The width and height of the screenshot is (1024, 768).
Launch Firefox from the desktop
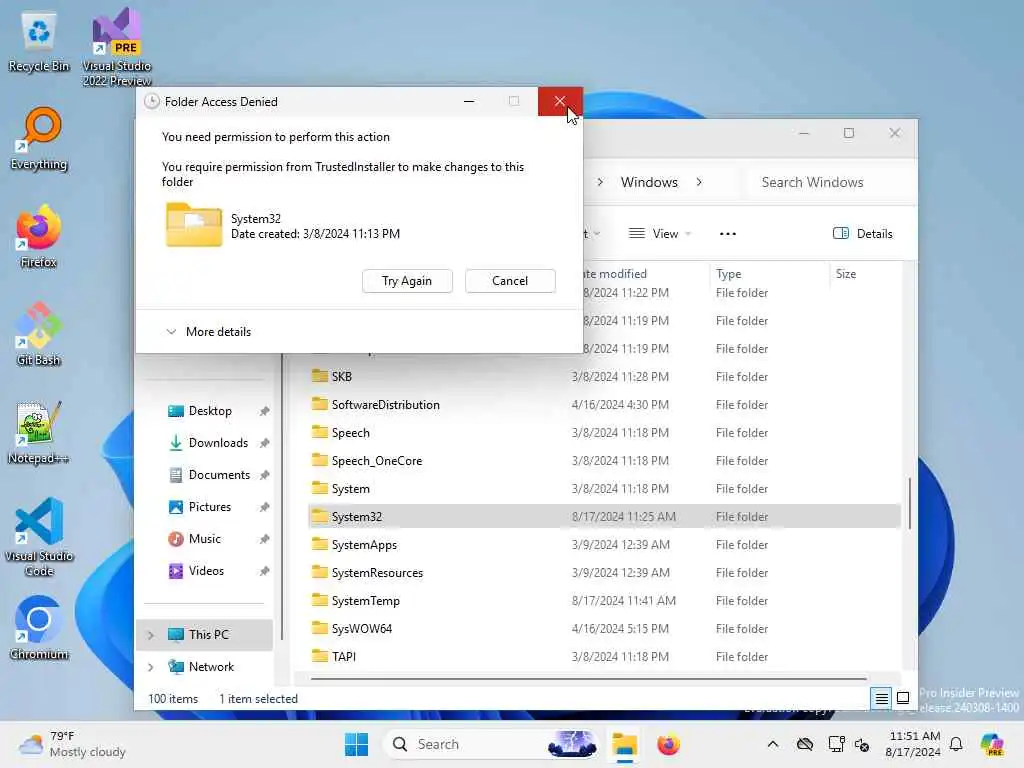tap(39, 237)
